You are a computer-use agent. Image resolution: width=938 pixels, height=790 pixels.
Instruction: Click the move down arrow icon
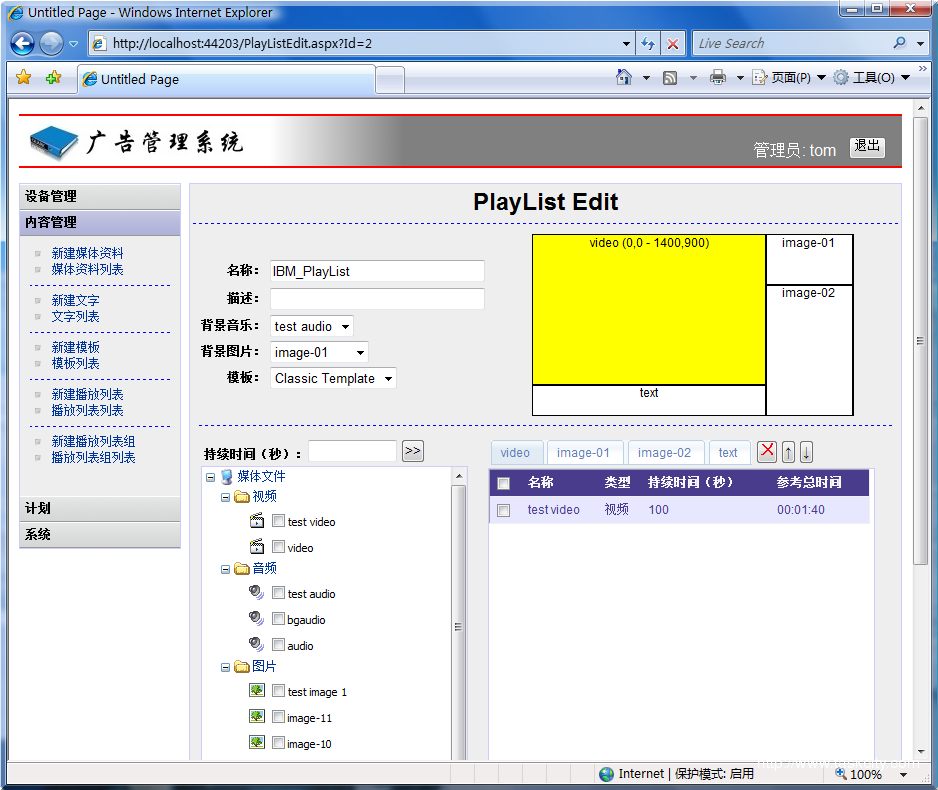(x=806, y=452)
